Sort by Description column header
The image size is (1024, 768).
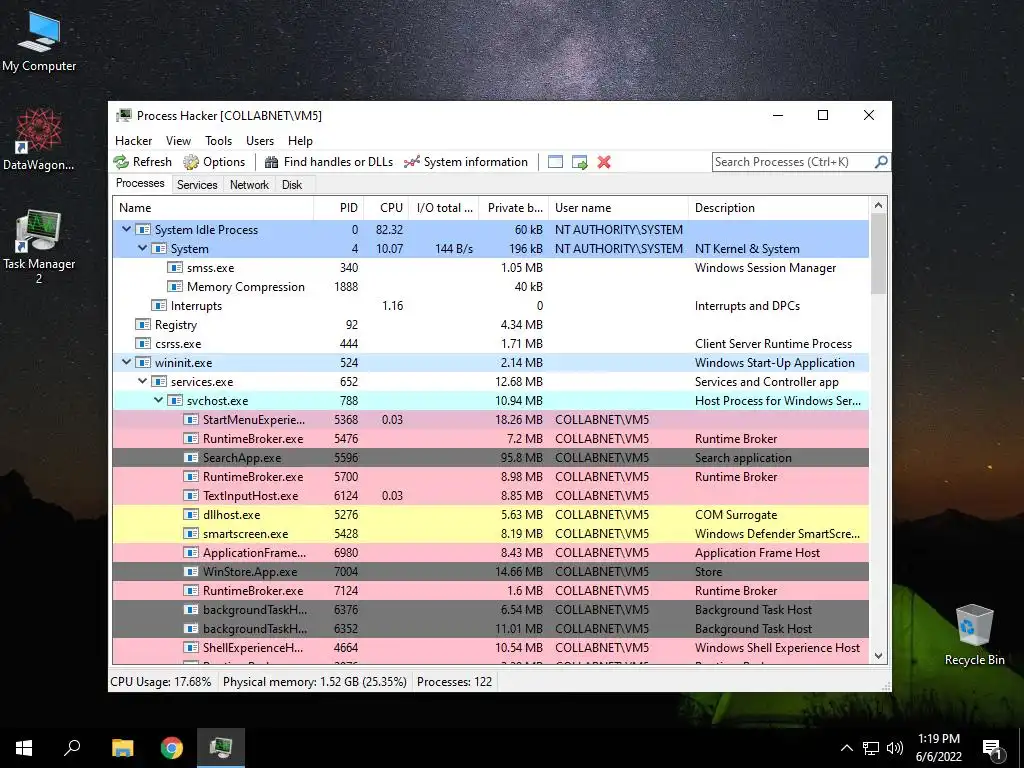point(779,208)
